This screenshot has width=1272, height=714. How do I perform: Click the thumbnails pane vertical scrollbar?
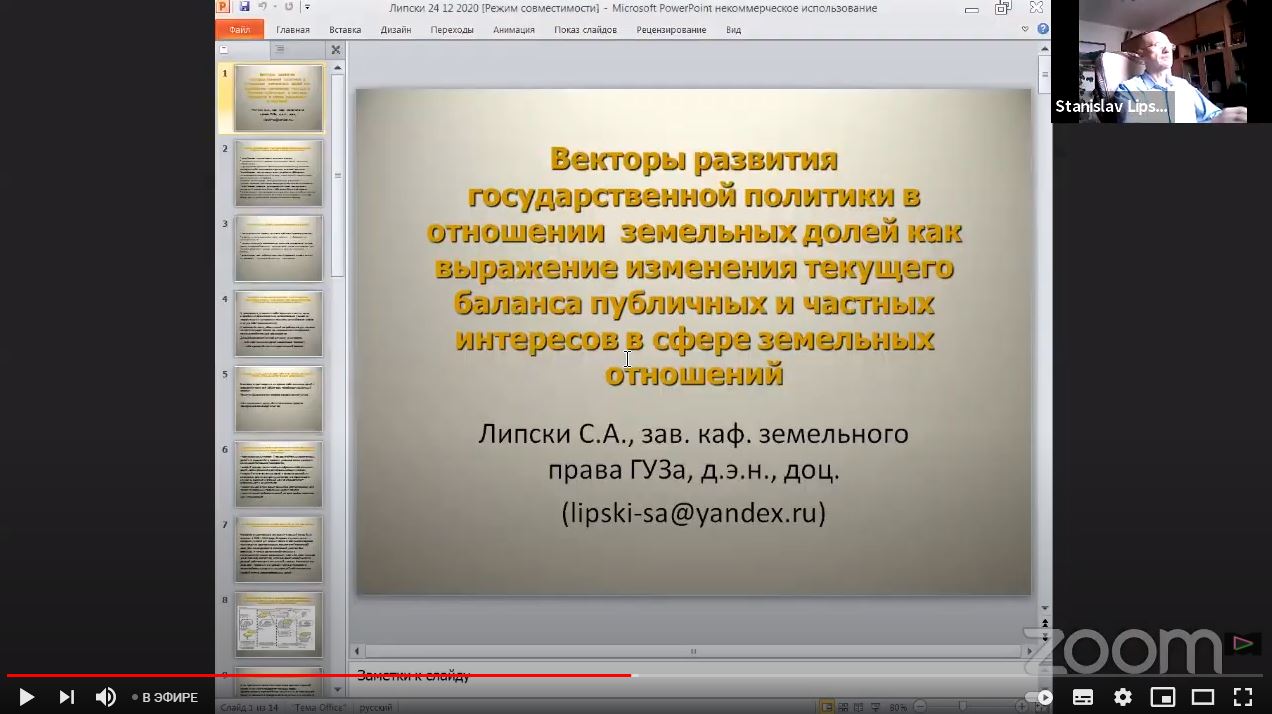tap(337, 175)
